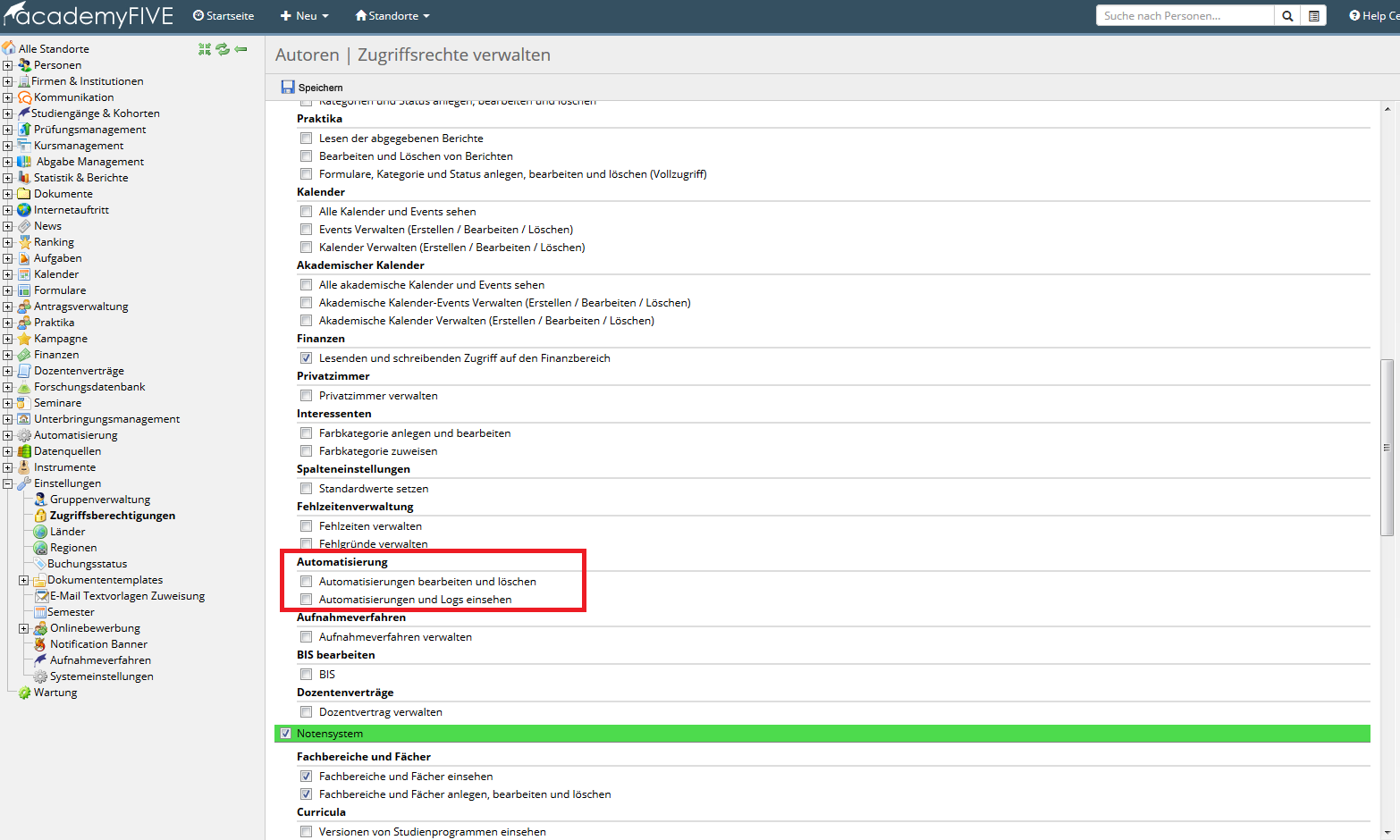The width and height of the screenshot is (1400, 840).
Task: Open the Help Center link
Action: click(x=1373, y=16)
